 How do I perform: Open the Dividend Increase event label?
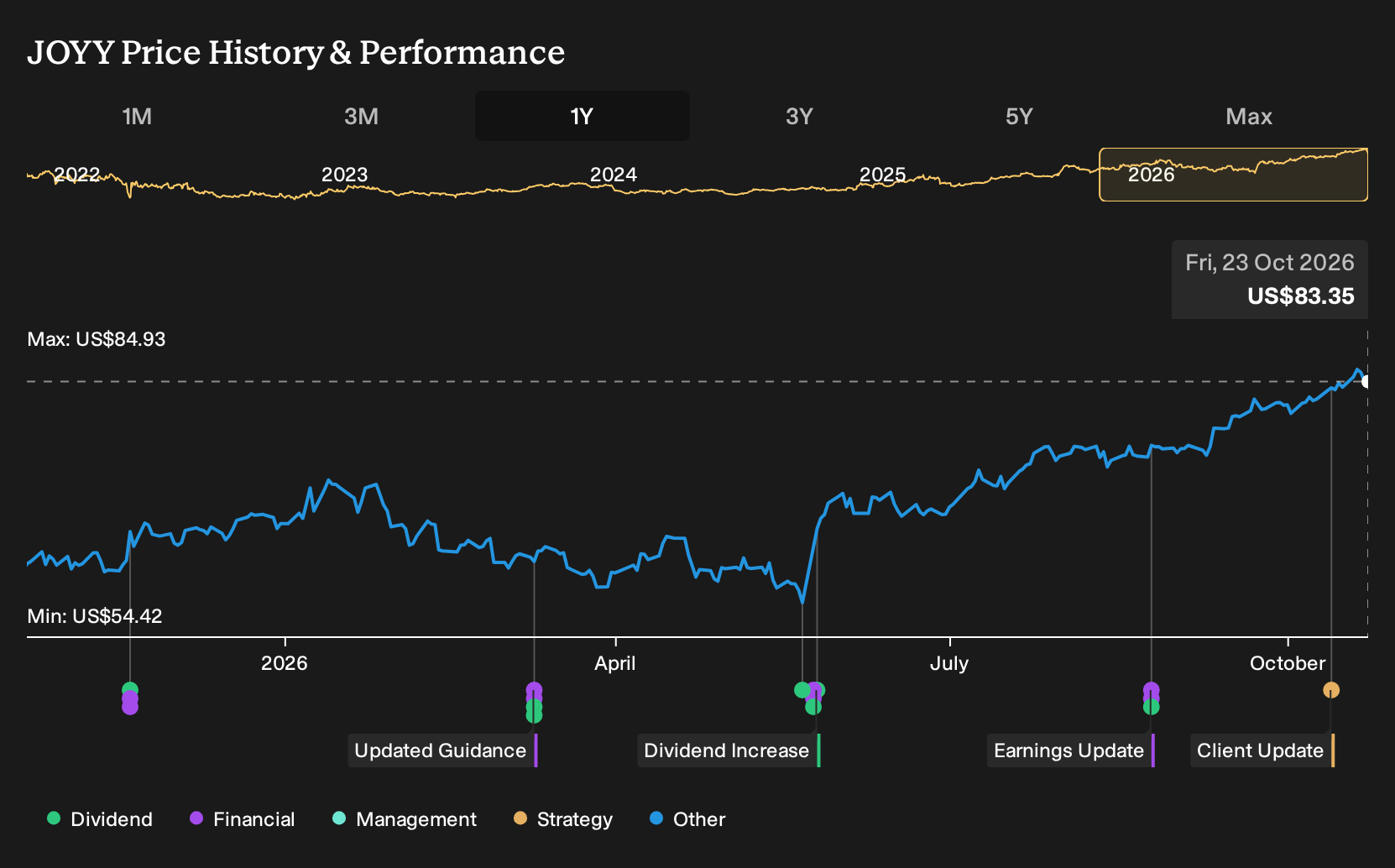pos(729,750)
